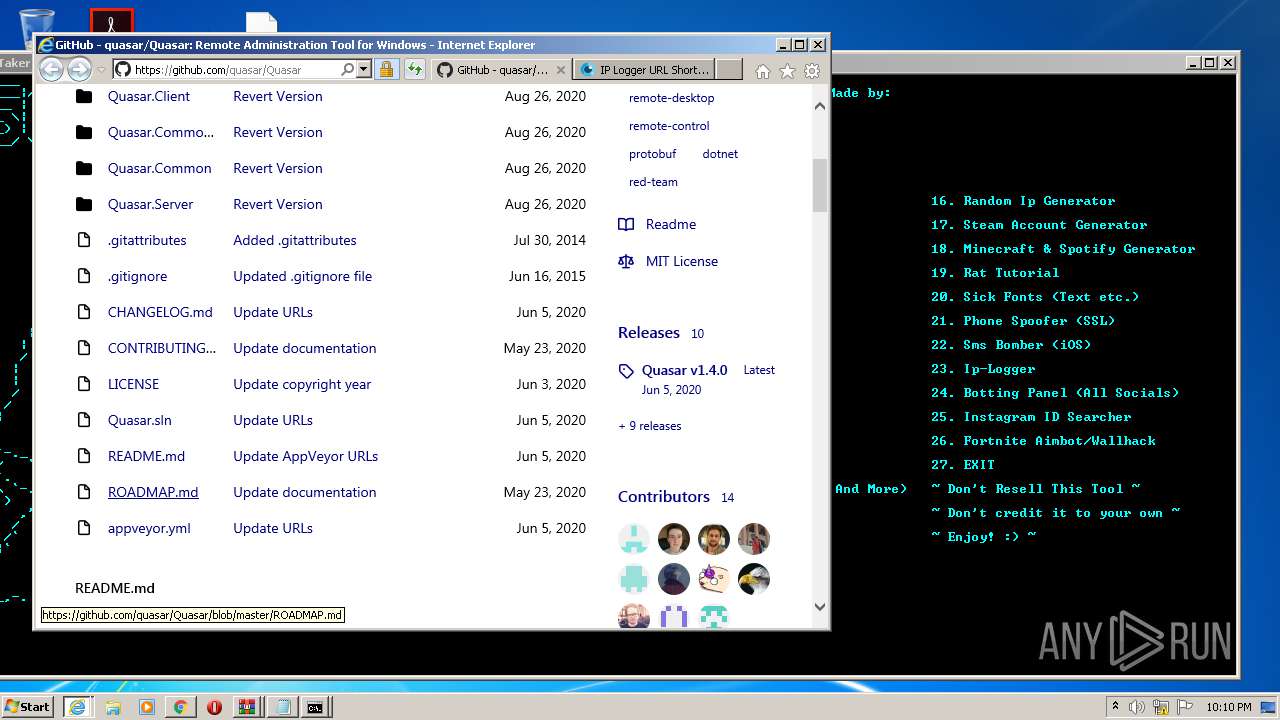1280x720 pixels.
Task: Click the security lock icon
Action: click(x=386, y=70)
